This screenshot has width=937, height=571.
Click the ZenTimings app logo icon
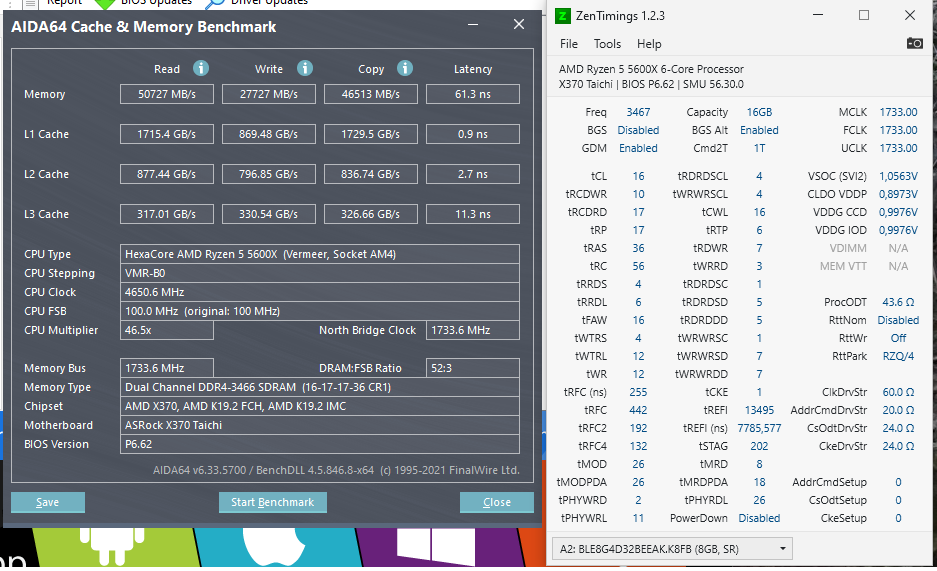click(x=562, y=16)
